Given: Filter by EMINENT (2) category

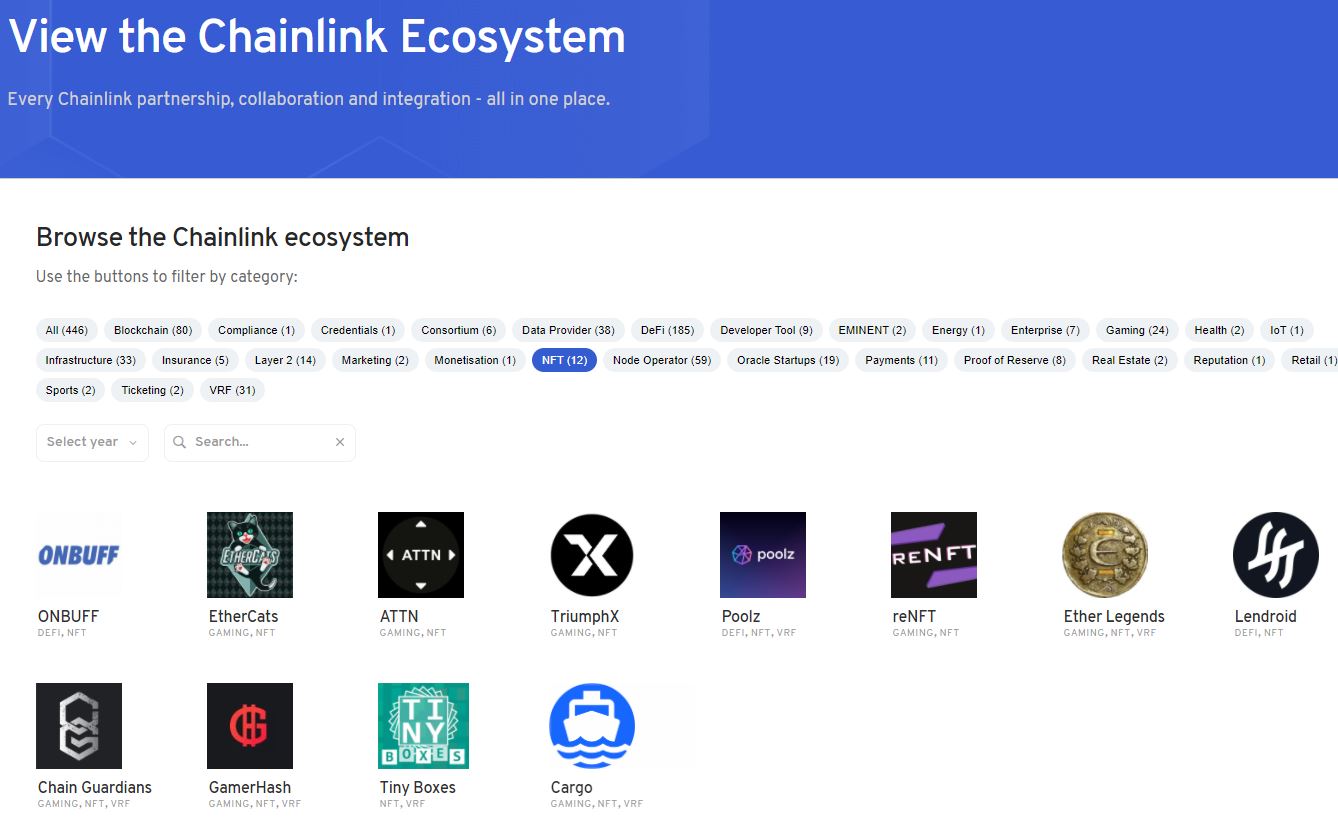Looking at the screenshot, I should (872, 330).
